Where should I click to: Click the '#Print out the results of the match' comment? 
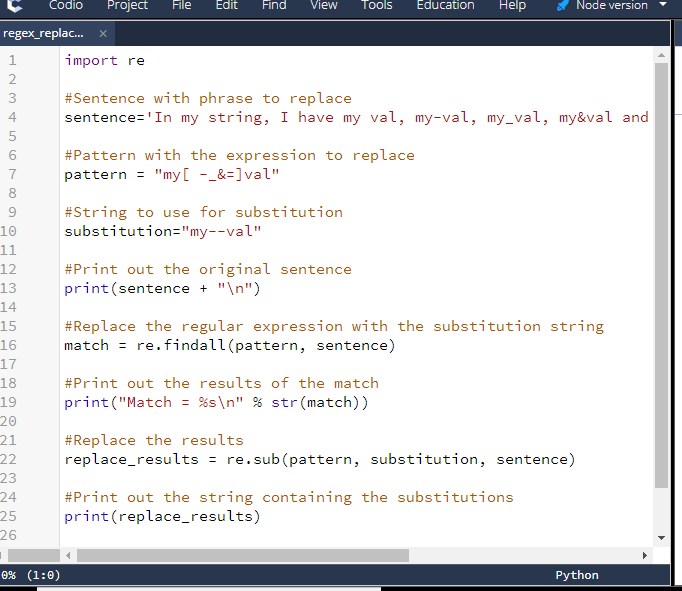click(x=221, y=384)
